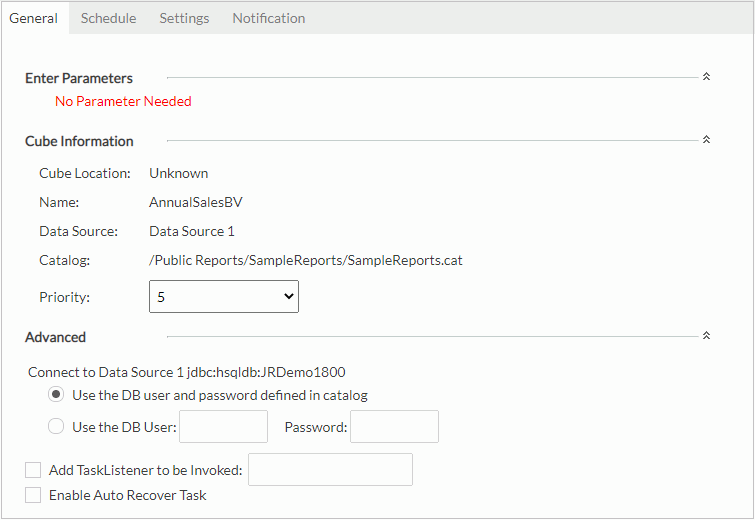Select 'Use the DB user and password defined in catalog'
Viewport: 755px width, 520px height.
(57, 395)
